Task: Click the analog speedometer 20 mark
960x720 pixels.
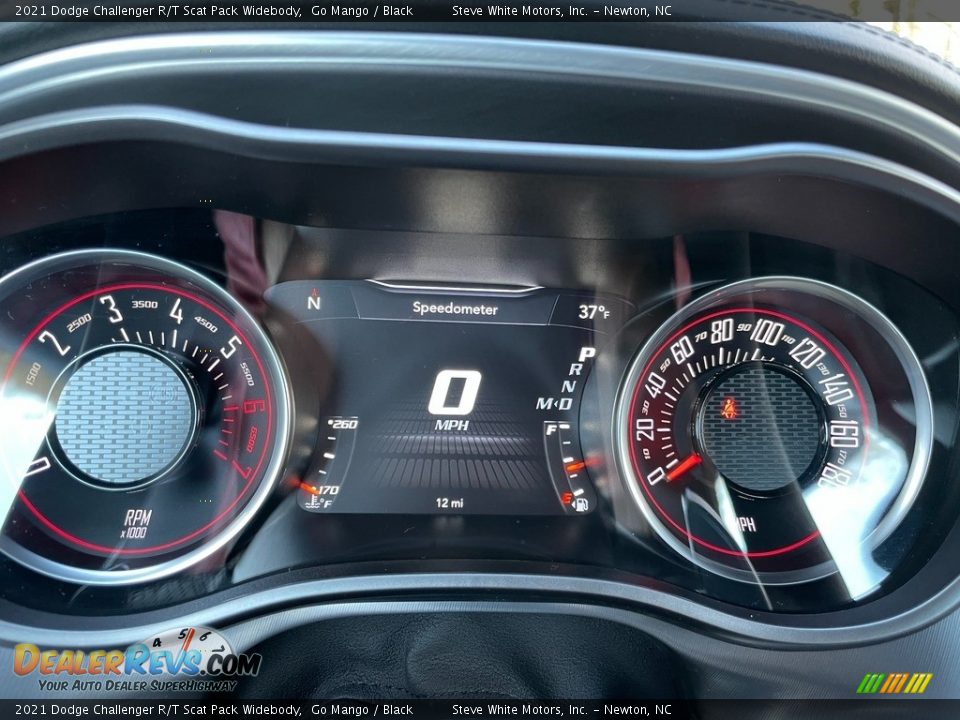Action: tap(645, 429)
